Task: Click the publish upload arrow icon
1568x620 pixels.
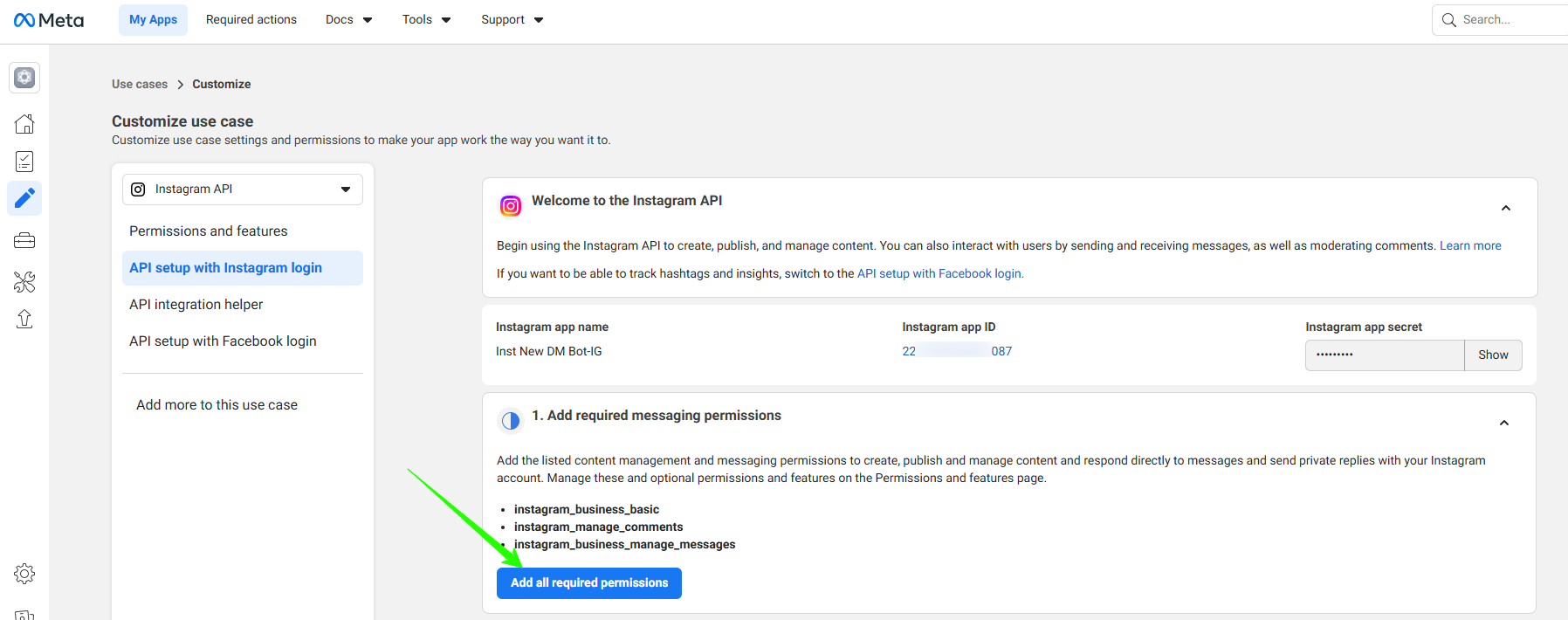Action: tap(24, 320)
